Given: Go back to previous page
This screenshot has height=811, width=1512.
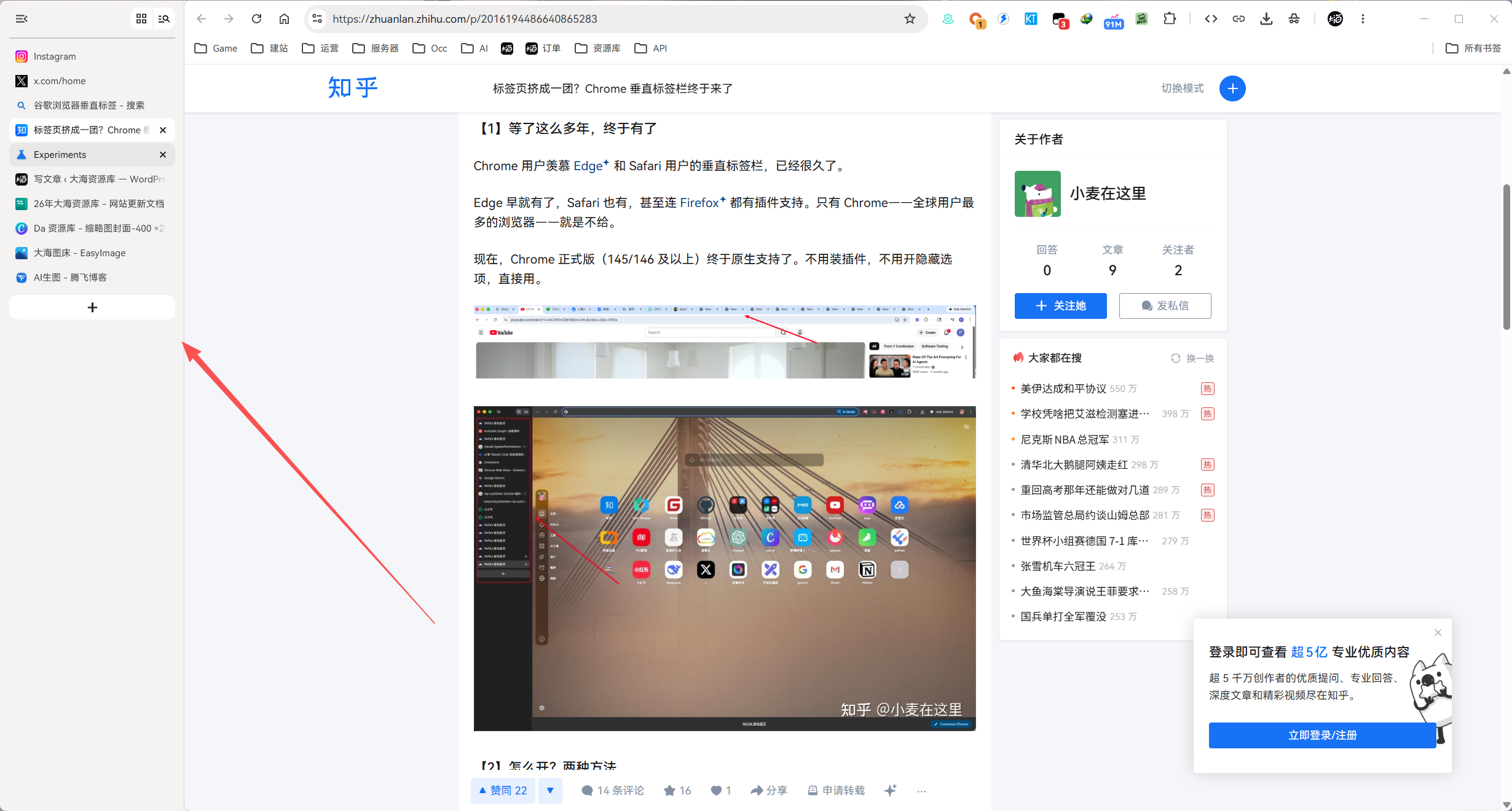Looking at the screenshot, I should (x=201, y=19).
